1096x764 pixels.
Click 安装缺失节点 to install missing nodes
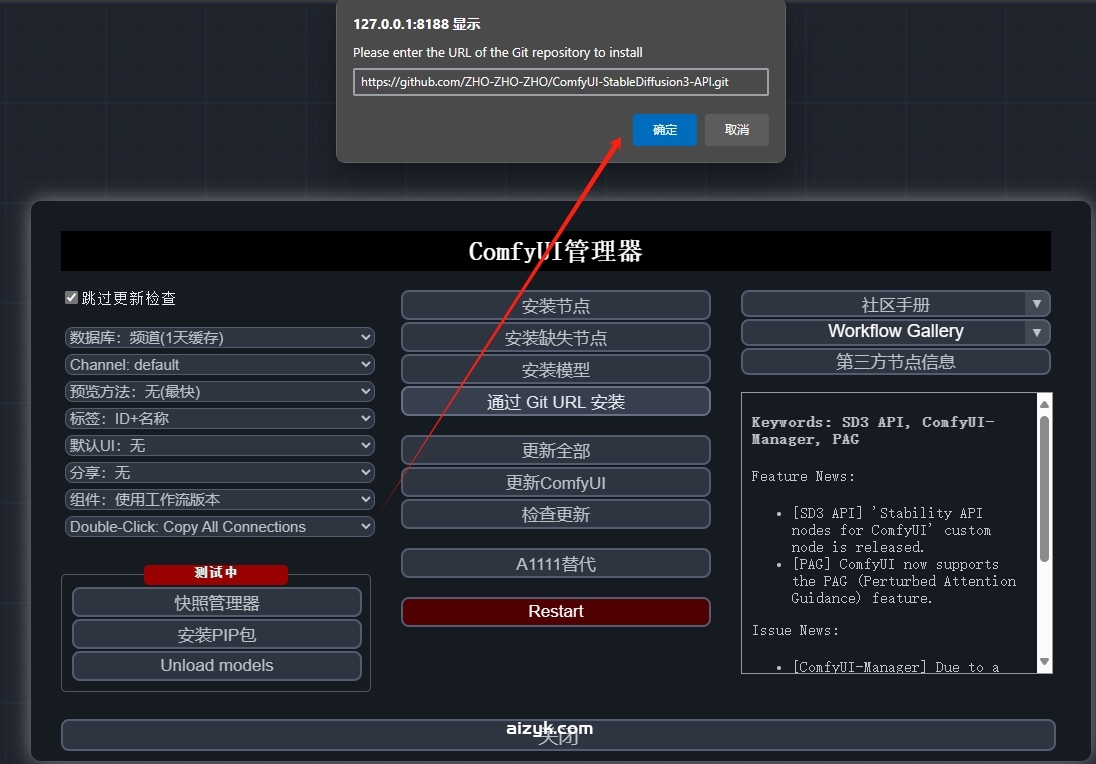click(x=555, y=337)
